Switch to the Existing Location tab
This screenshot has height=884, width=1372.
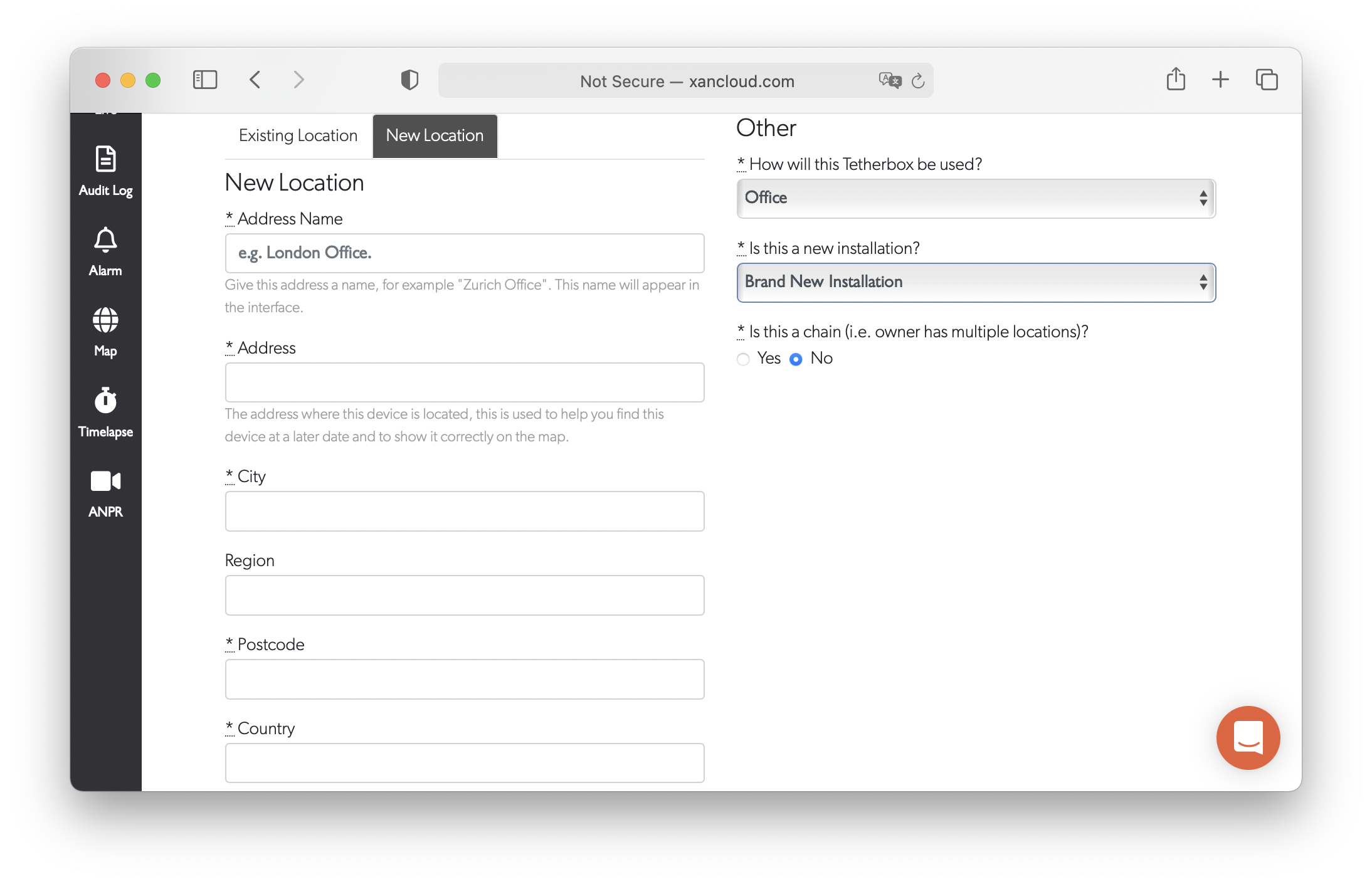(297, 135)
